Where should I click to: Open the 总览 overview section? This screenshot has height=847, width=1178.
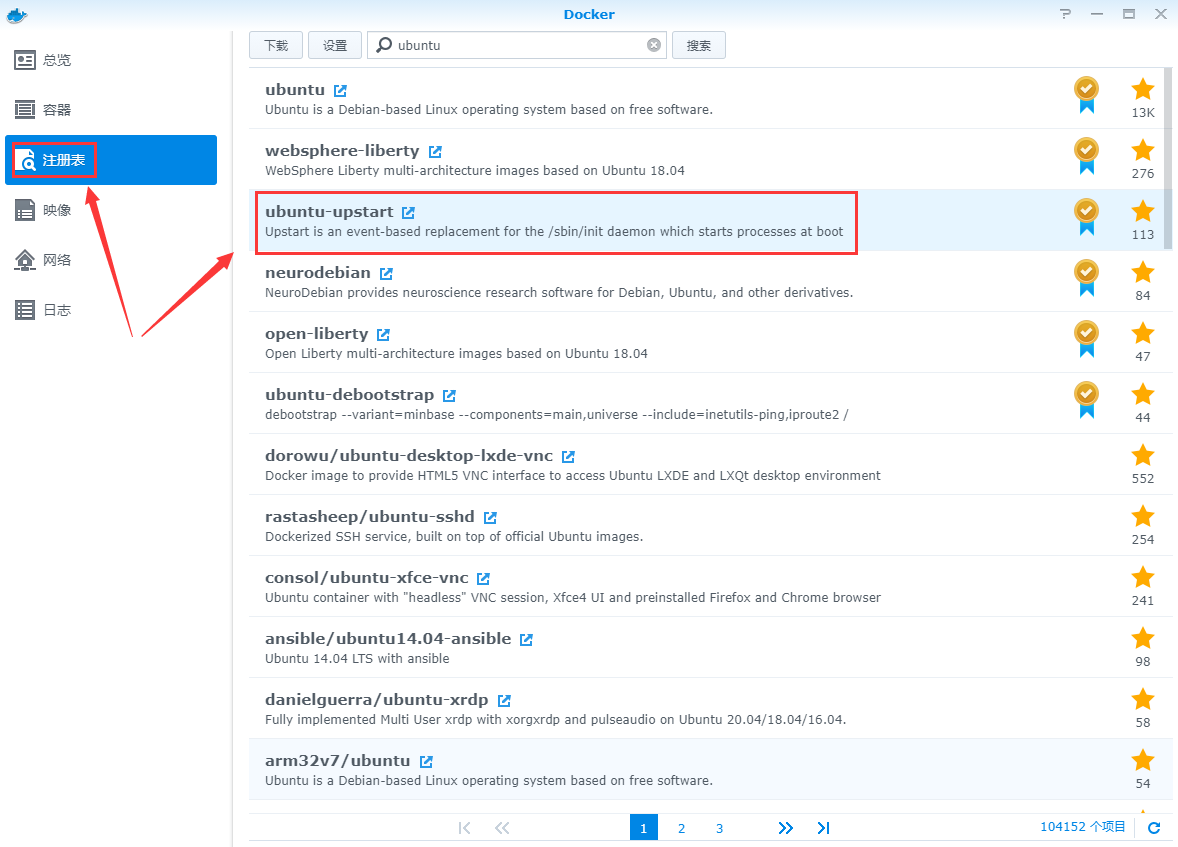pyautogui.click(x=57, y=60)
